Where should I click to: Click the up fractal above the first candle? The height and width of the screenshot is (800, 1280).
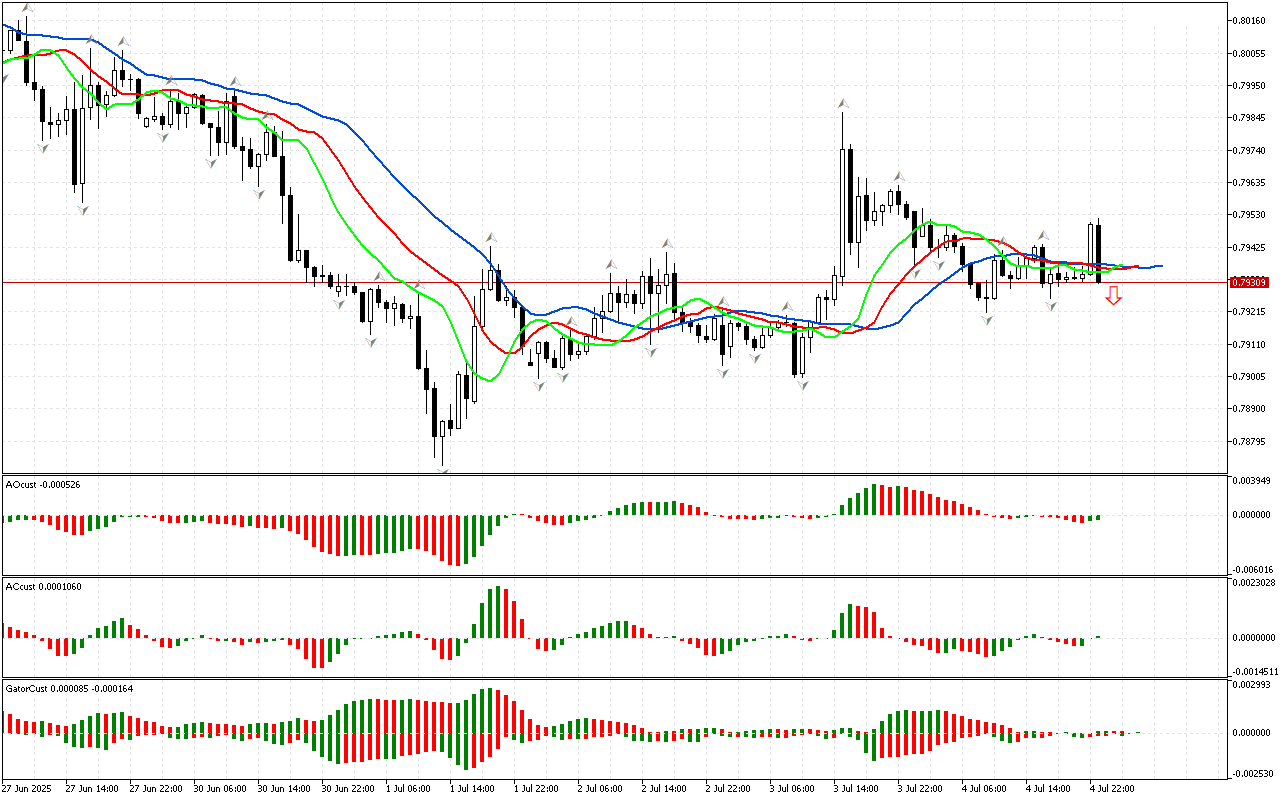click(x=27, y=8)
